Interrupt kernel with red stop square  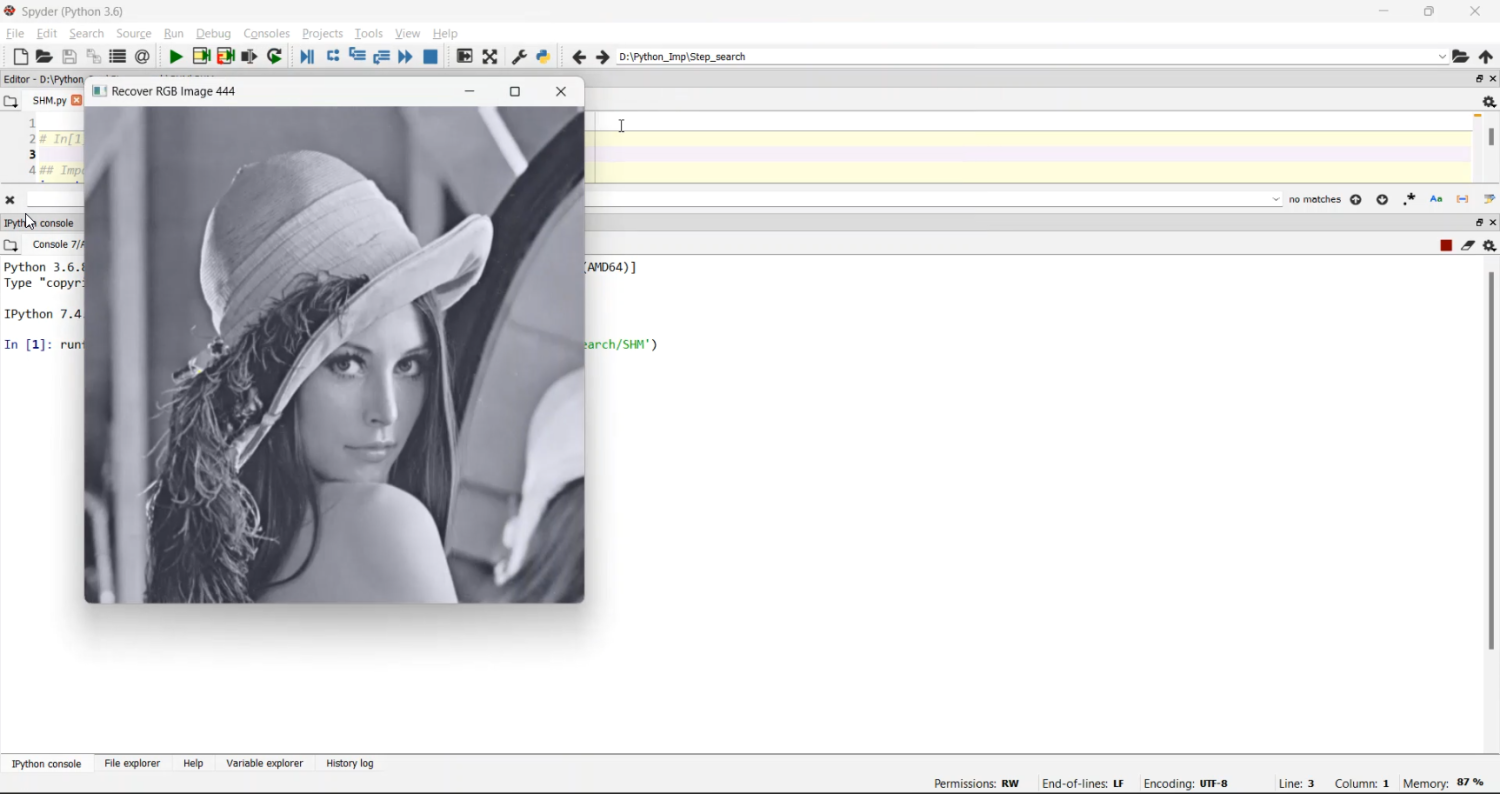[1446, 246]
